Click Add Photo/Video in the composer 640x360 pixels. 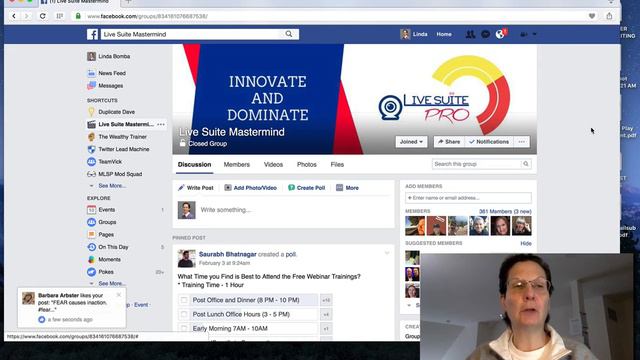click(x=251, y=188)
